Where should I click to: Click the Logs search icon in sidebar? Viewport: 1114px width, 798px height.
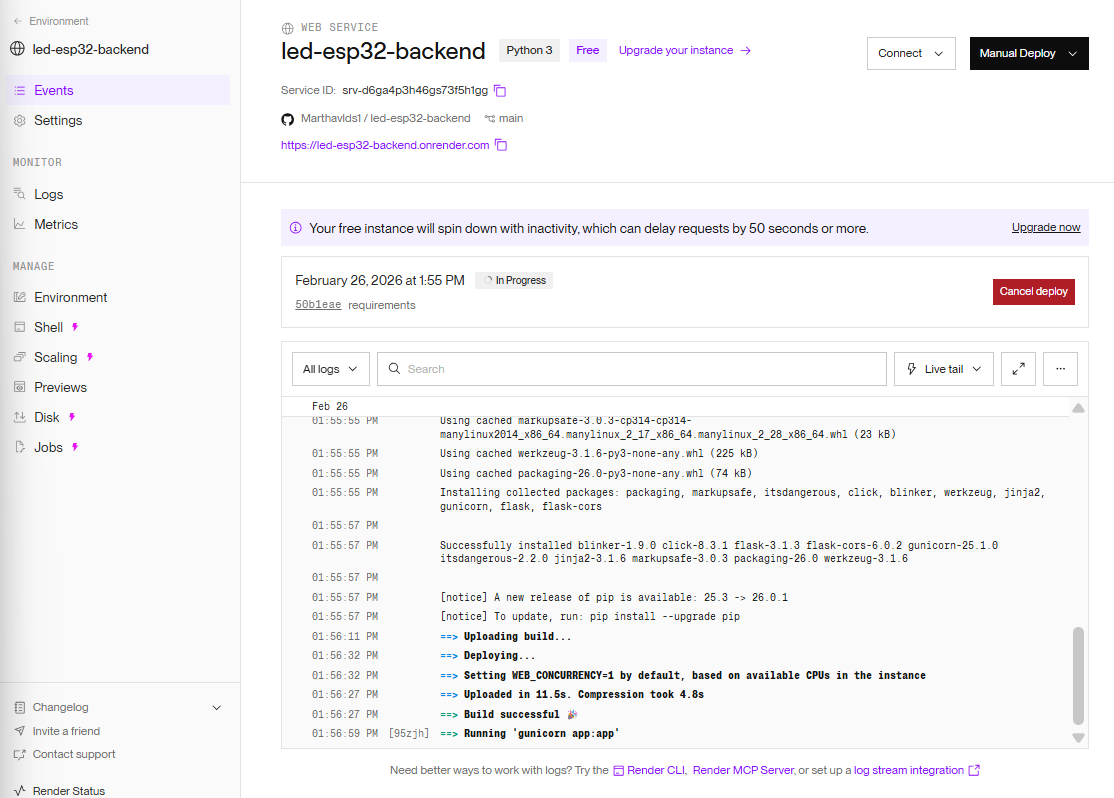(x=20, y=194)
